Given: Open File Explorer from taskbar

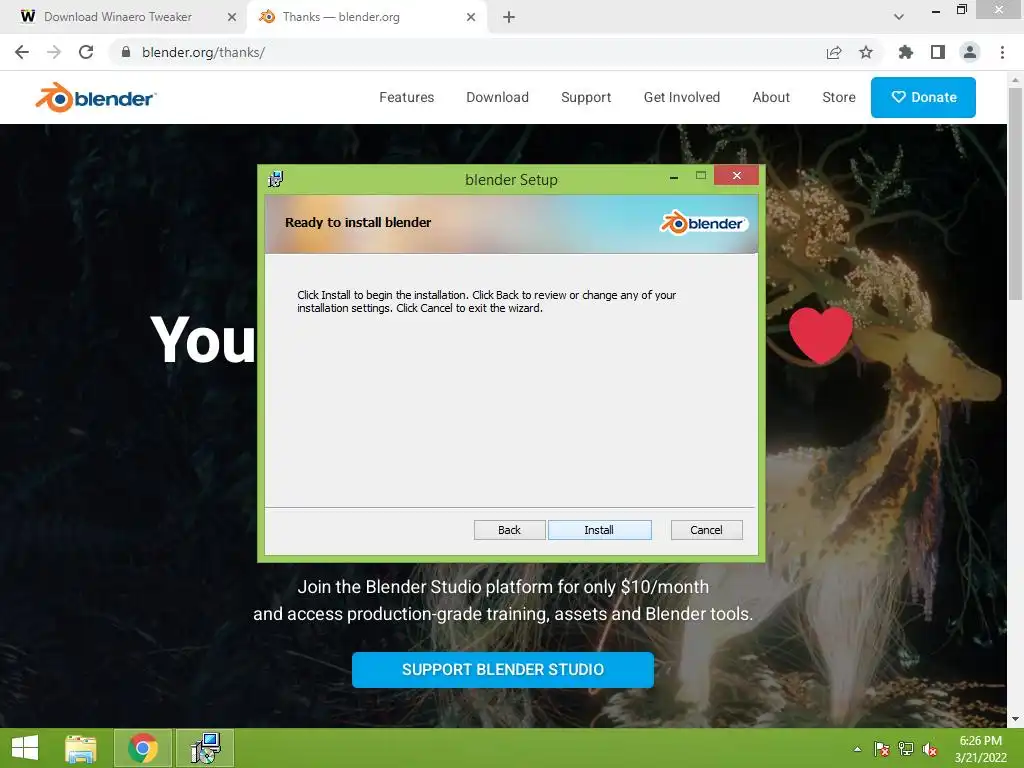Looking at the screenshot, I should [81, 748].
